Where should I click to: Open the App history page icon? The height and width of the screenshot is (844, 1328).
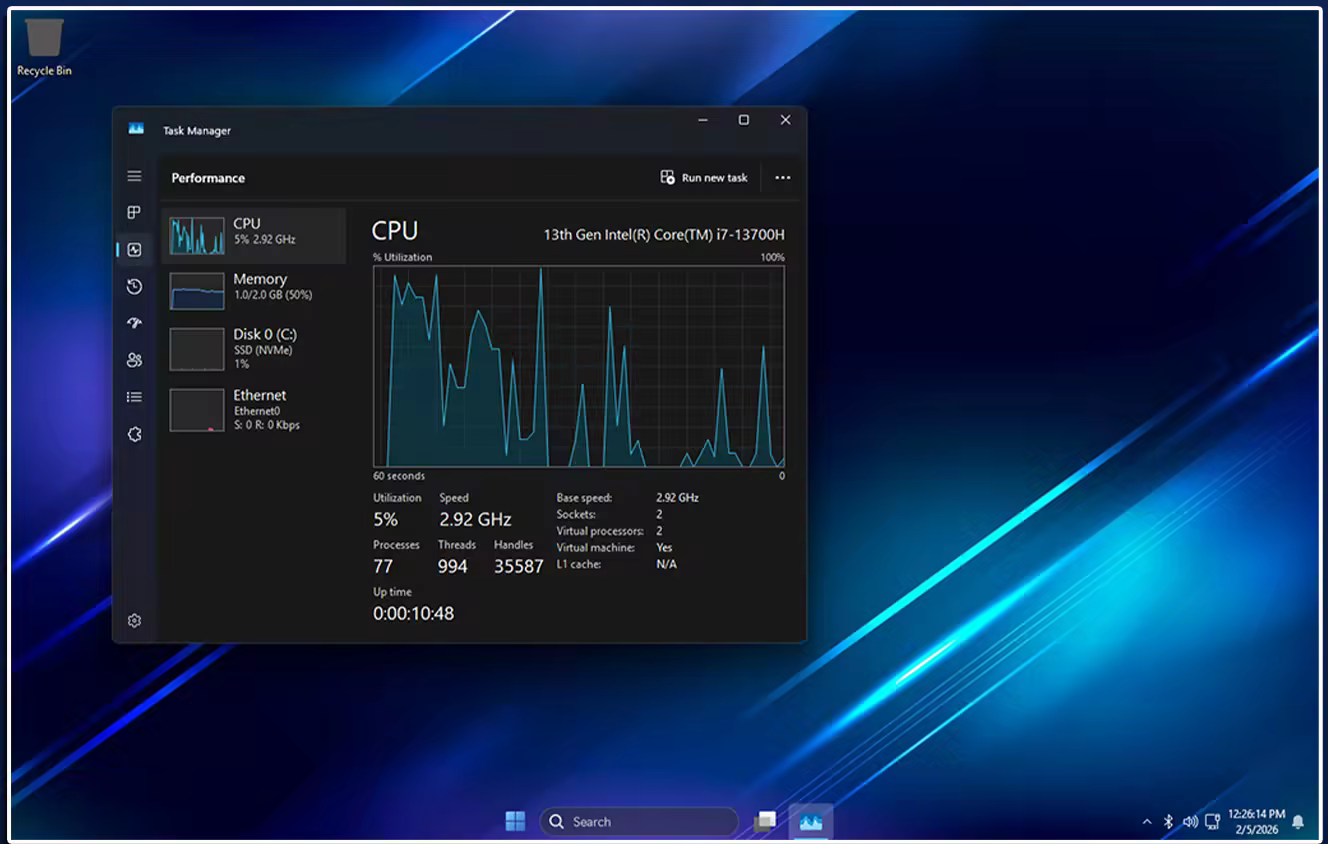tap(134, 287)
